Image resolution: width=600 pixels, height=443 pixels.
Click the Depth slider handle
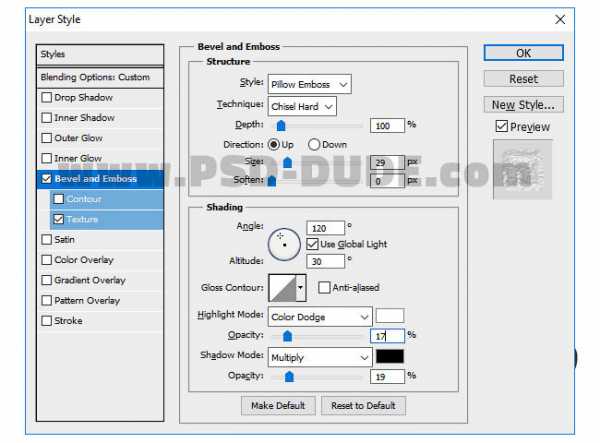(281, 126)
